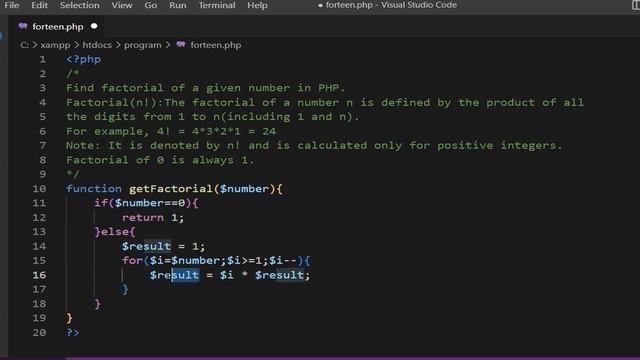640x360 pixels.
Task: Click line number 10 in gutter
Action: click(x=39, y=189)
